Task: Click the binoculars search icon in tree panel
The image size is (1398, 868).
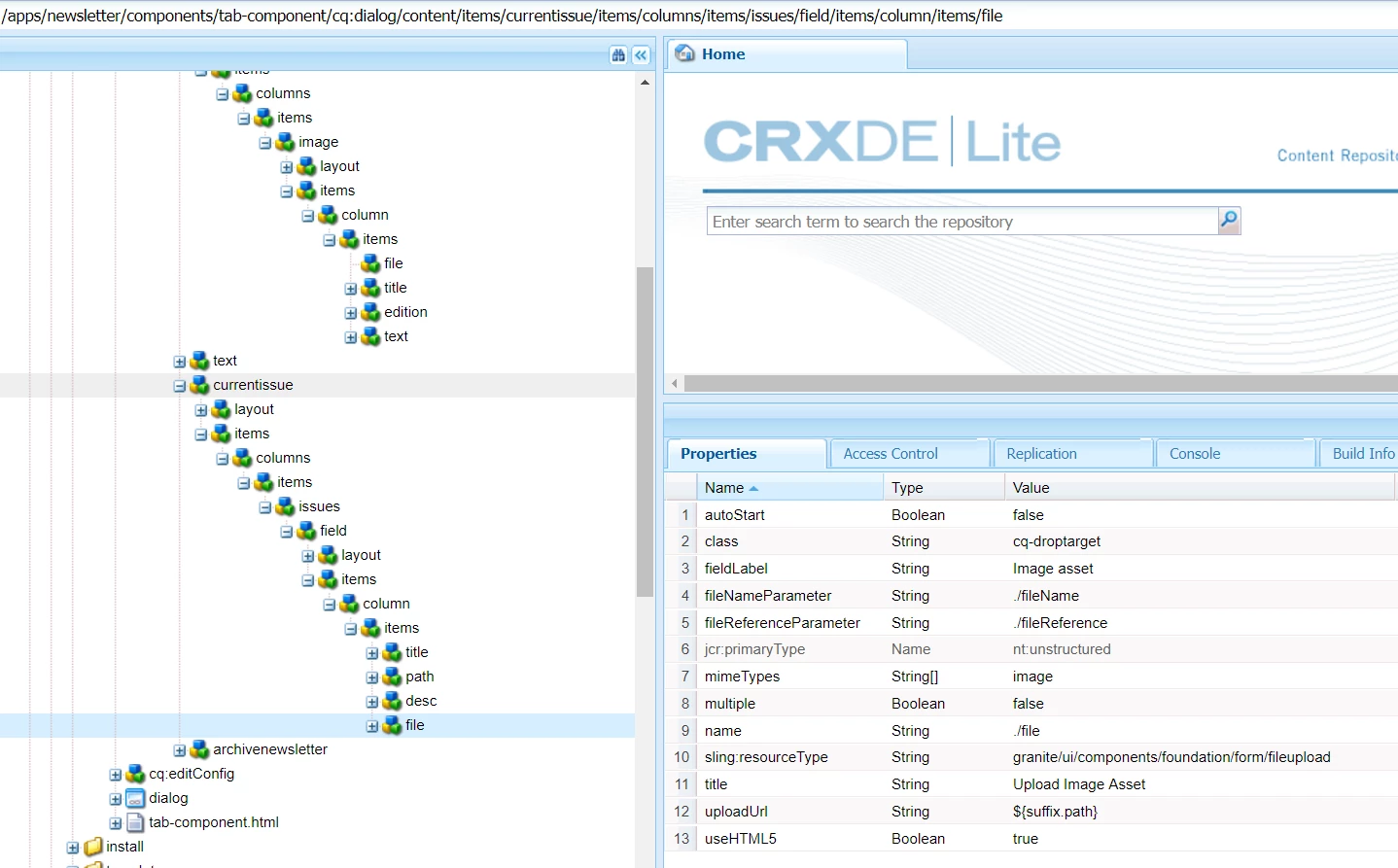Action: pos(618,55)
